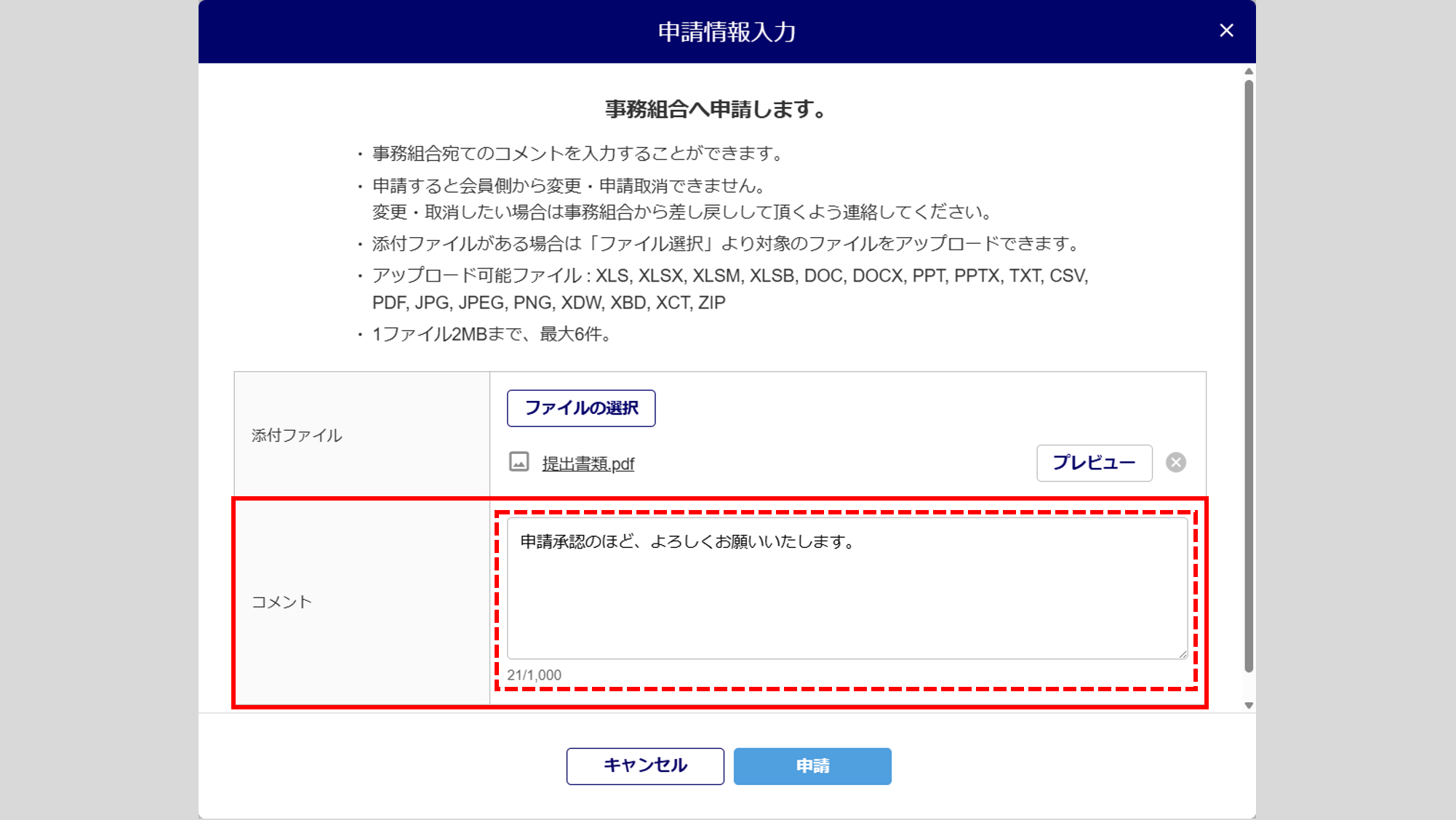
Task: Click the scrollbar down arrow
Action: pyautogui.click(x=1249, y=705)
